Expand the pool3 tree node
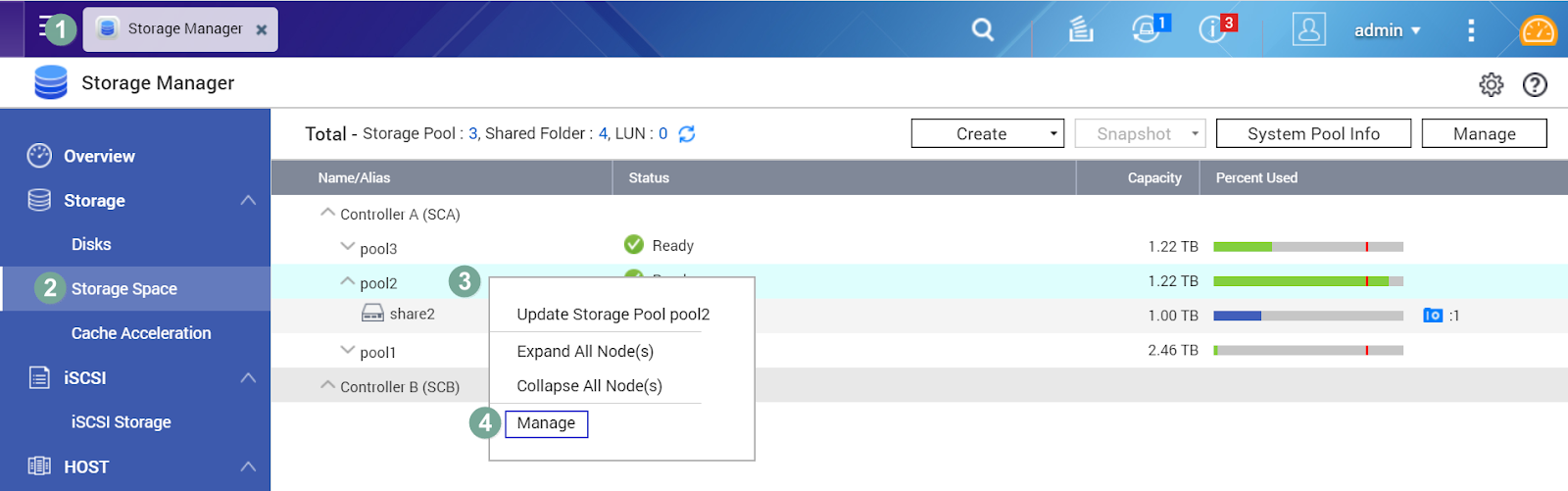The image size is (1568, 491). (347, 248)
